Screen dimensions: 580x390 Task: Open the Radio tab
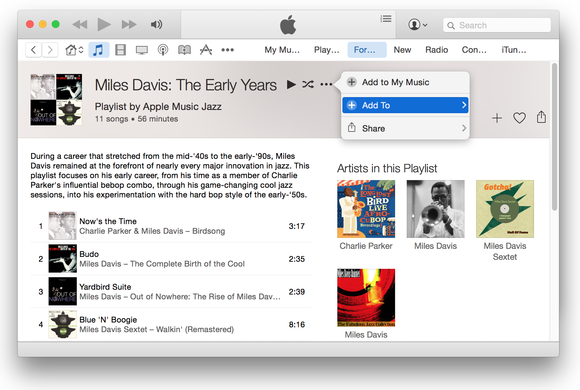[x=436, y=50]
